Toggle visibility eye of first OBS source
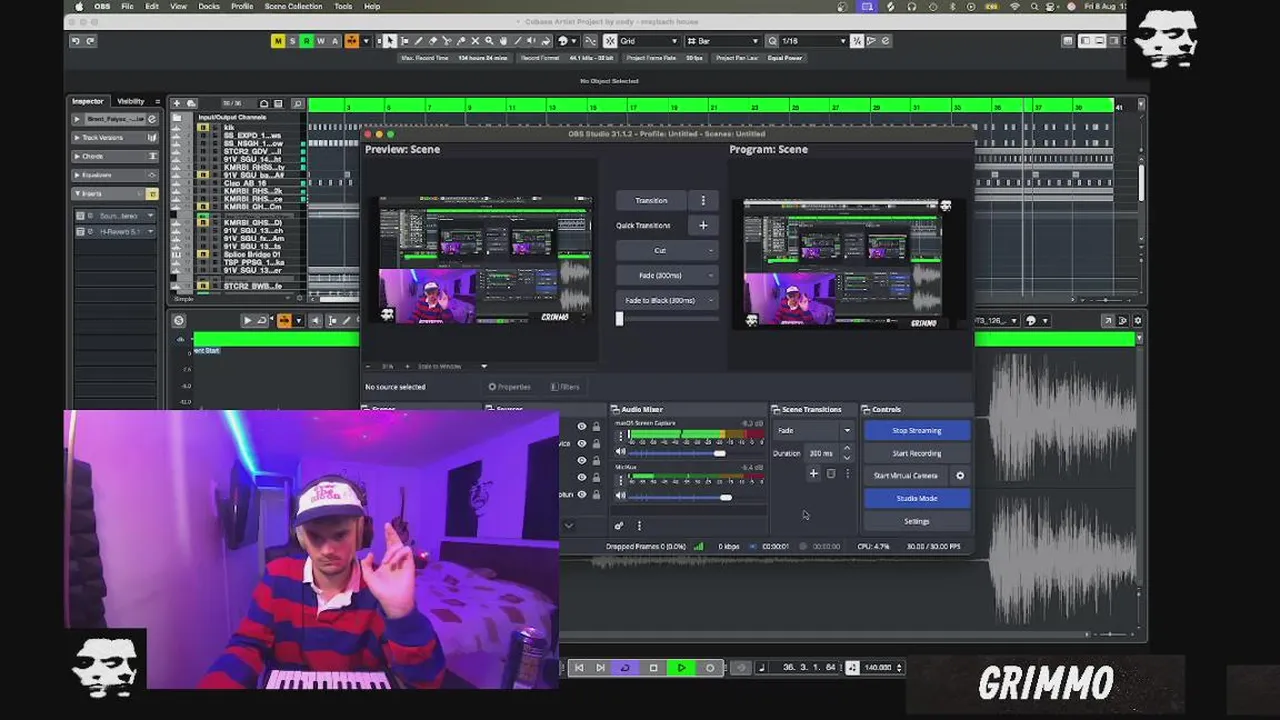Image resolution: width=1280 pixels, height=720 pixels. coord(581,426)
